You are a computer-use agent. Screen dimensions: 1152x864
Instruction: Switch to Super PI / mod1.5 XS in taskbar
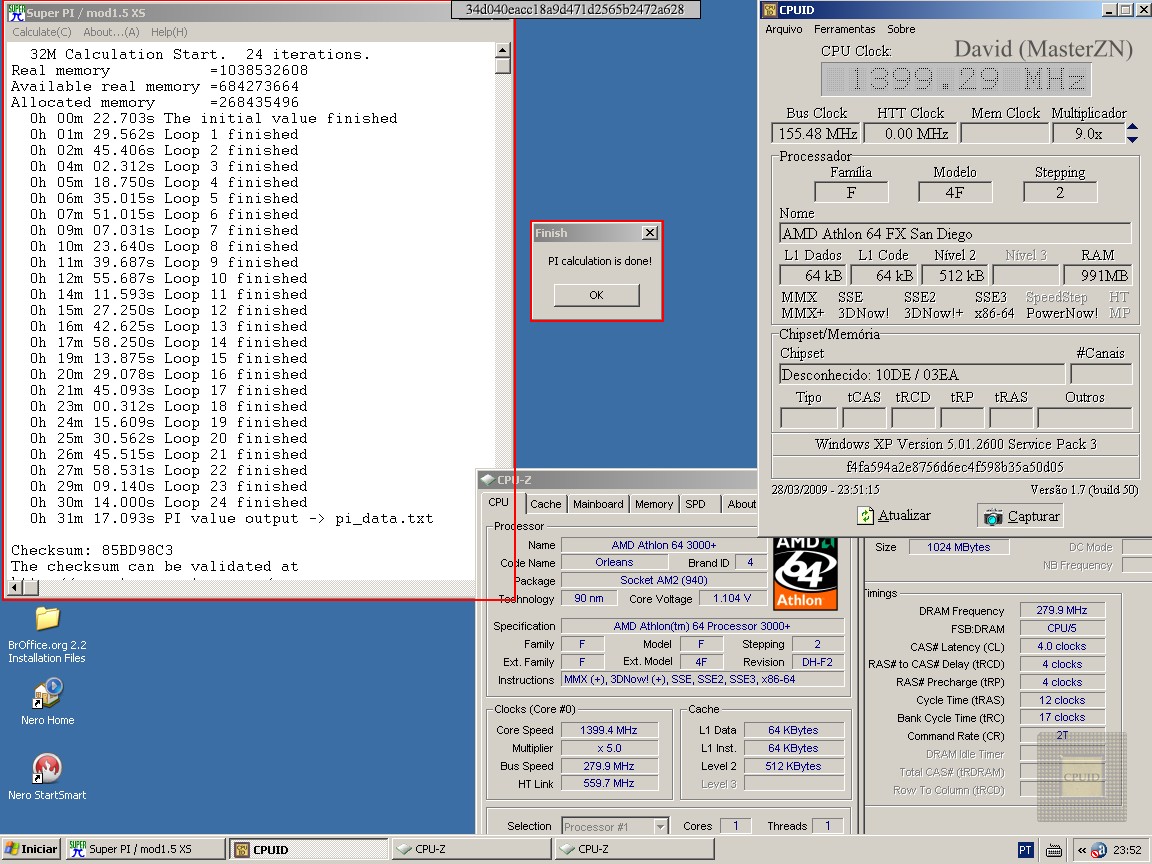(x=145, y=849)
